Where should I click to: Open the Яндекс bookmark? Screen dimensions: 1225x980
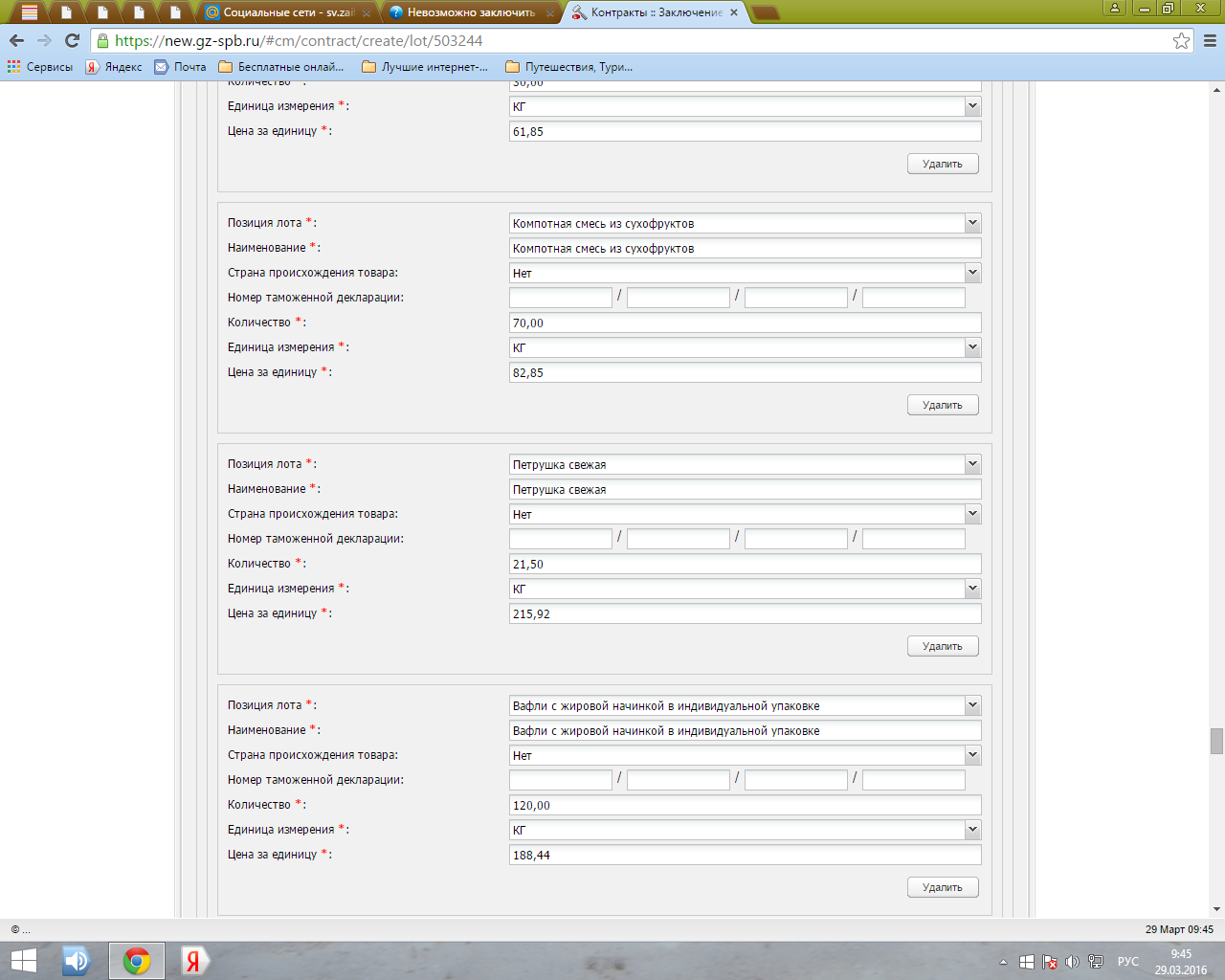point(114,67)
